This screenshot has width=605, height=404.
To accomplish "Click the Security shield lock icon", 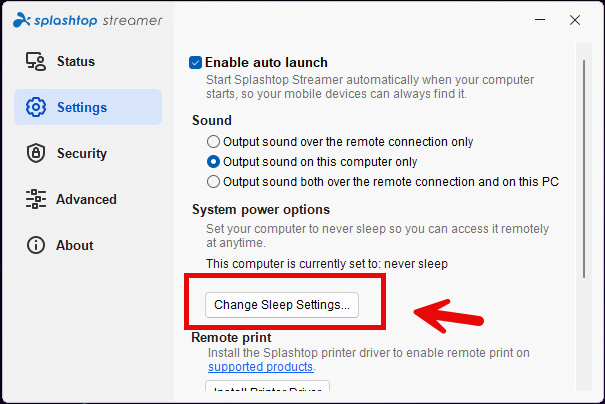I will [x=36, y=154].
